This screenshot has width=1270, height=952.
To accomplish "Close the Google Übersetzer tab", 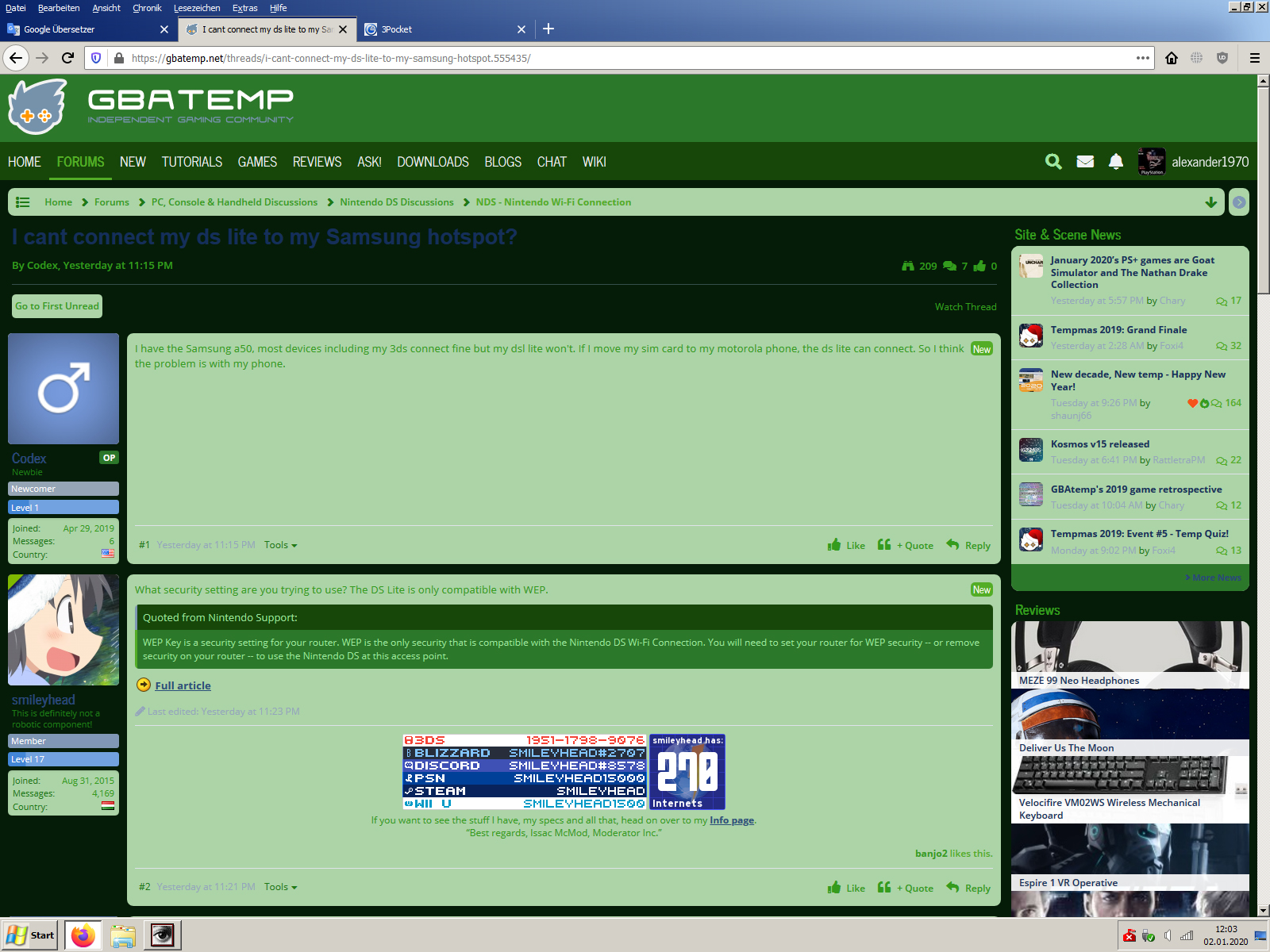I will [x=164, y=29].
